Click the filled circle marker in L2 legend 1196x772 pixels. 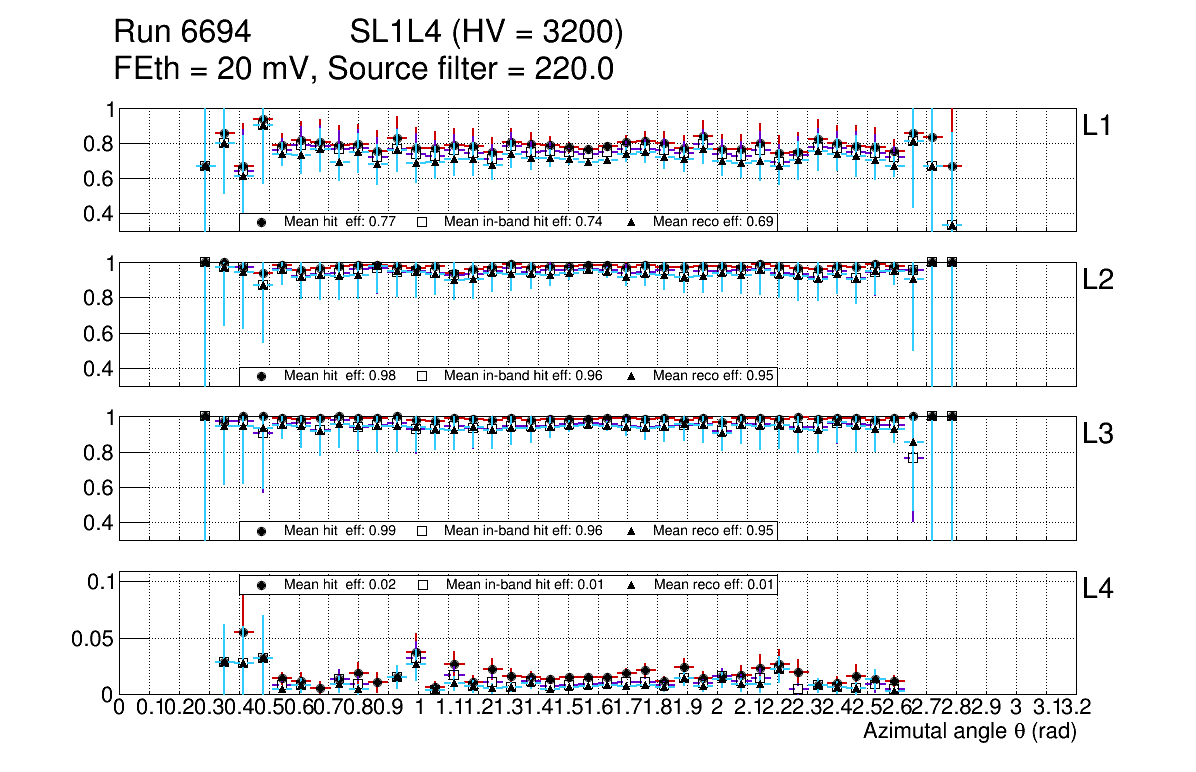262,376
